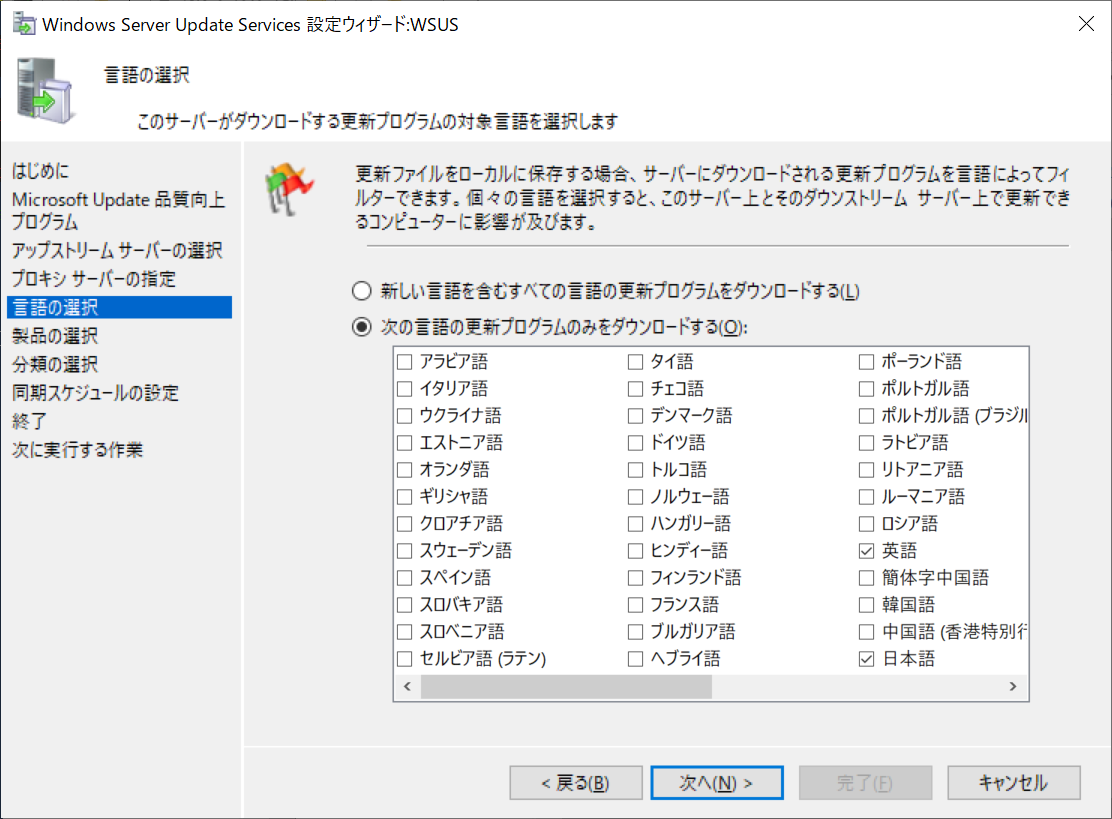Screen dimensions: 1112x819
Task: Open プロキシ サーバーの指定 step
Action: tap(94, 279)
